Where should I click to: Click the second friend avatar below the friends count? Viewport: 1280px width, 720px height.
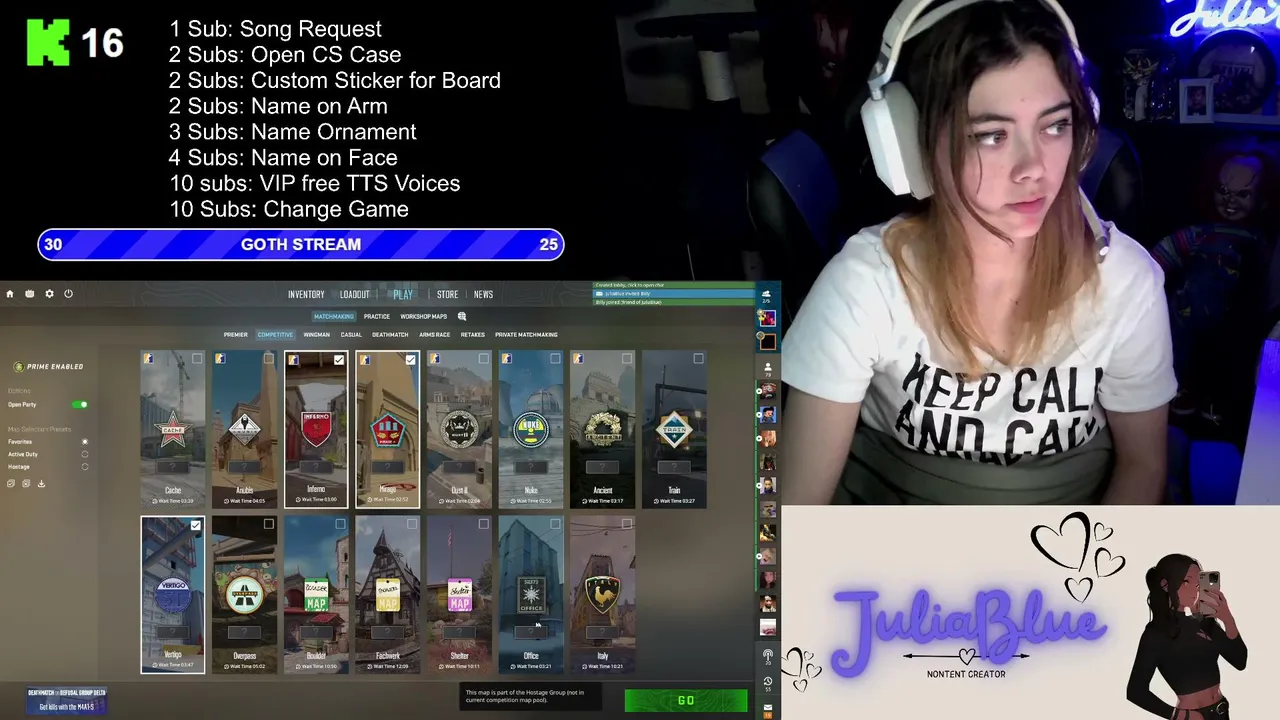[x=767, y=413]
